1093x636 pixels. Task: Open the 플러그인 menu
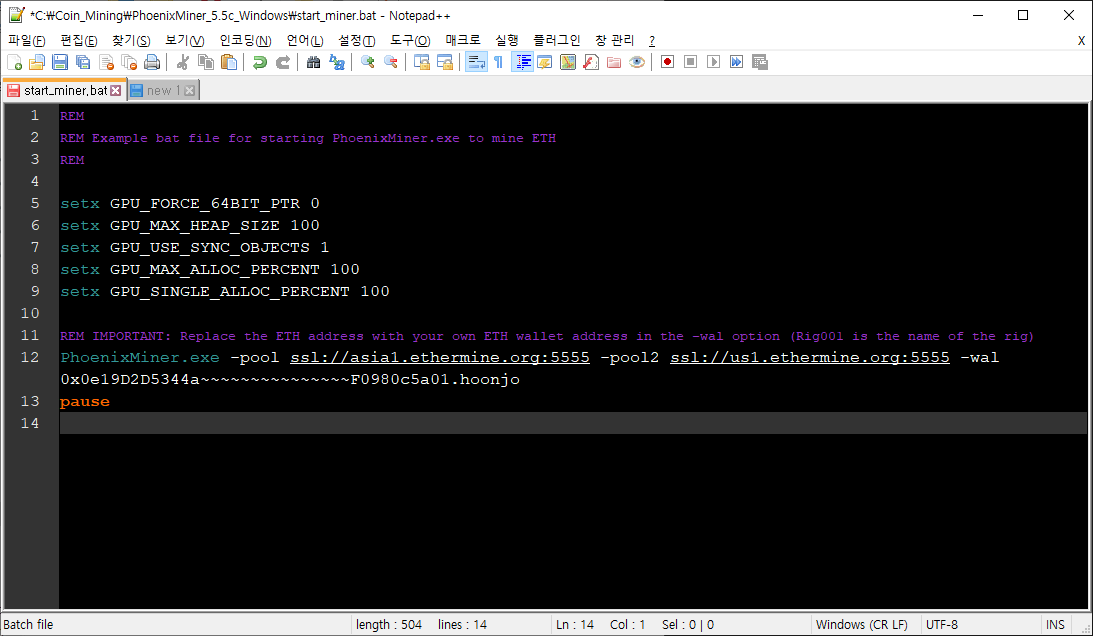pyautogui.click(x=556, y=40)
